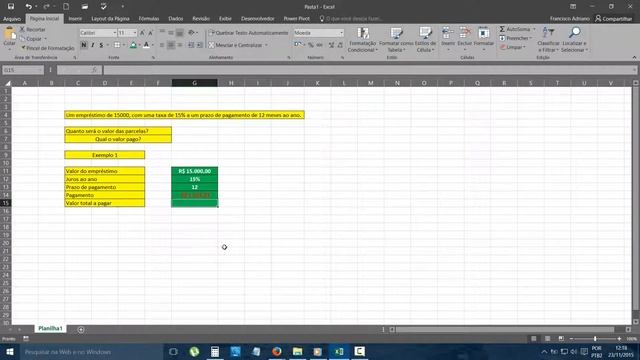
Task: Click the decrease font size icon
Action: [x=150, y=33]
